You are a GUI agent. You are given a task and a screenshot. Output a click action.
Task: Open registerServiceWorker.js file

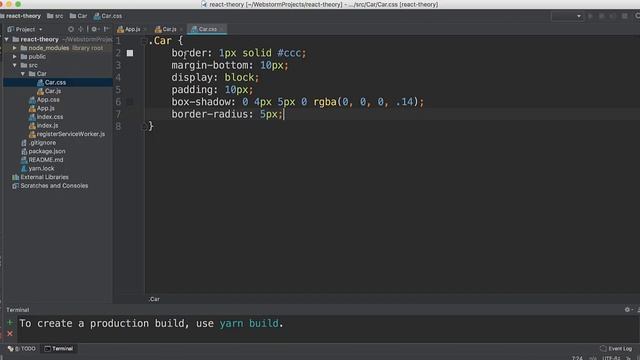67,134
